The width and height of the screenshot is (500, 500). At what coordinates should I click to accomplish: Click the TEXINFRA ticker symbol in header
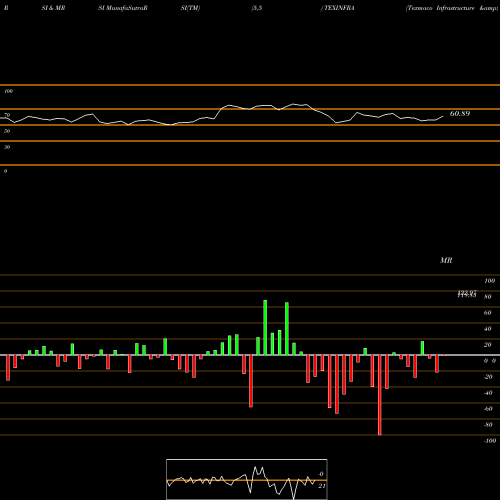(339, 8)
